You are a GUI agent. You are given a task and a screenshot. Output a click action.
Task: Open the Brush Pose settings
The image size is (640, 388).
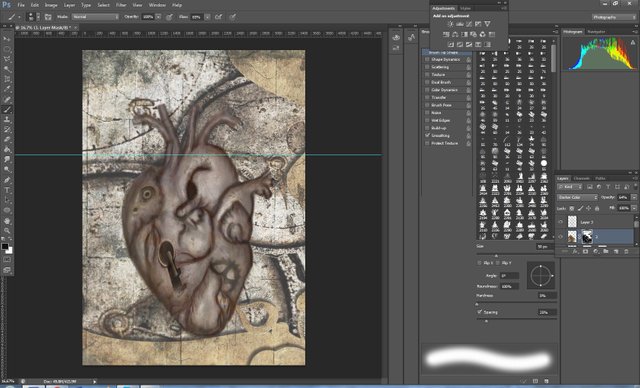click(442, 105)
